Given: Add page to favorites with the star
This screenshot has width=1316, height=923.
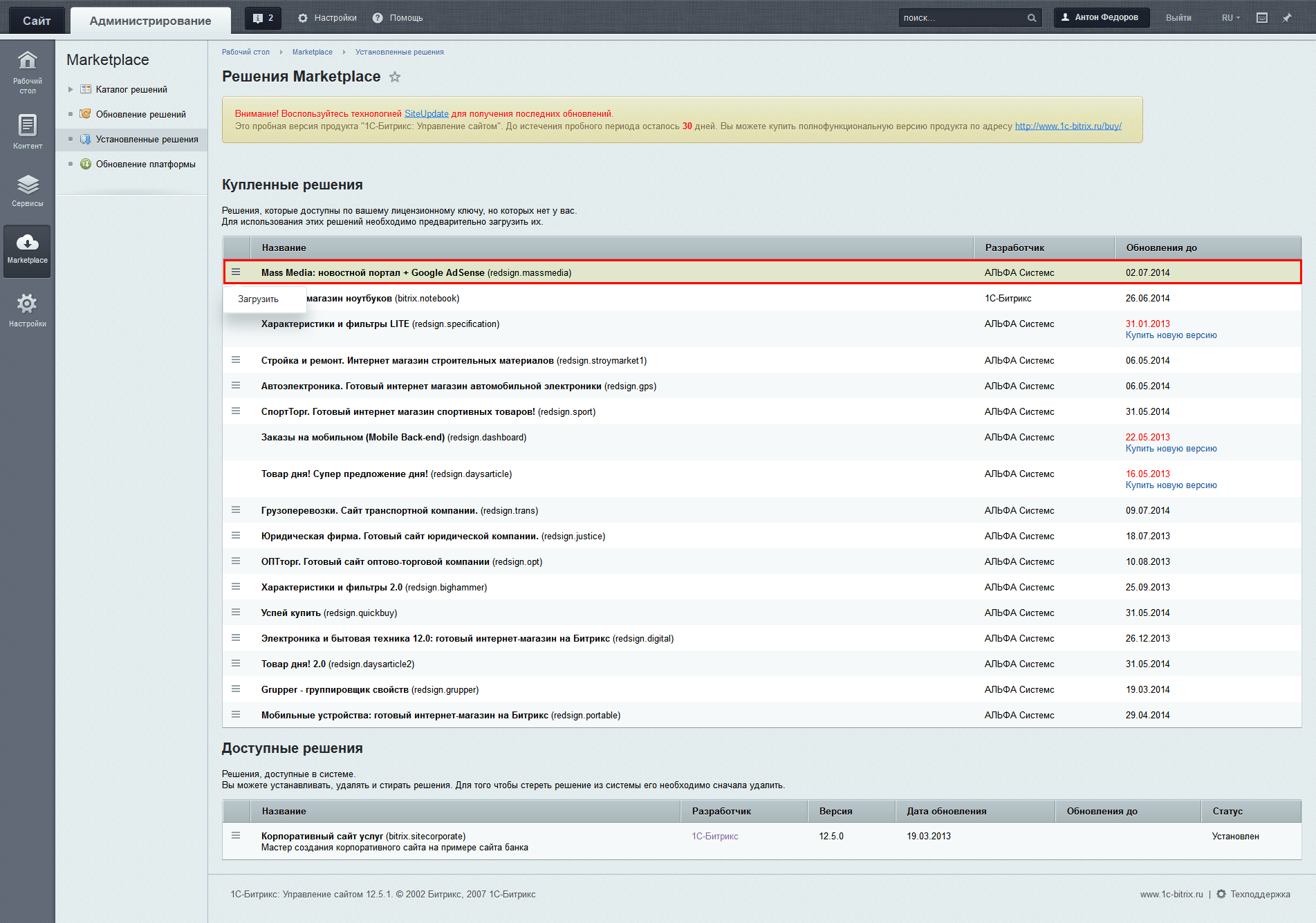Looking at the screenshot, I should pos(395,77).
